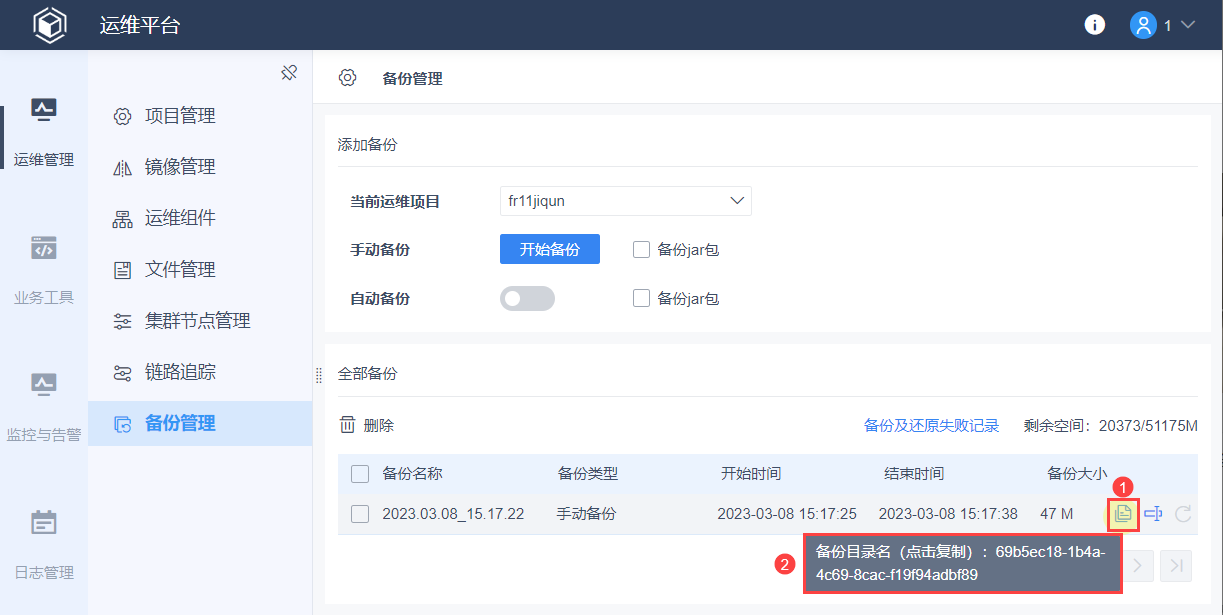The height and width of the screenshot is (615, 1223).
Task: Click the 文件管理 document icon
Action: [x=123, y=270]
